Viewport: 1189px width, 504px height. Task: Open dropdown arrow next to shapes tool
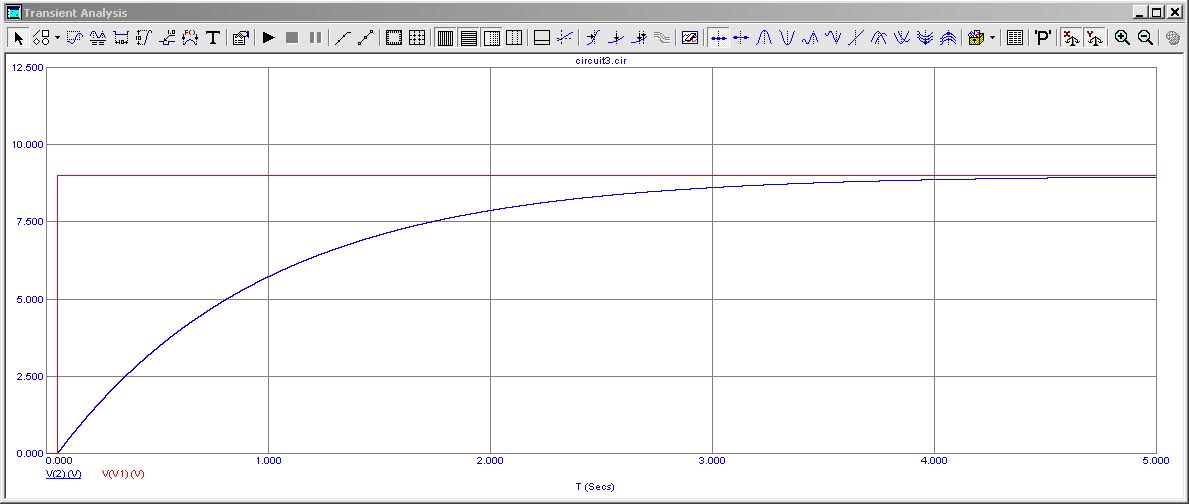57,38
